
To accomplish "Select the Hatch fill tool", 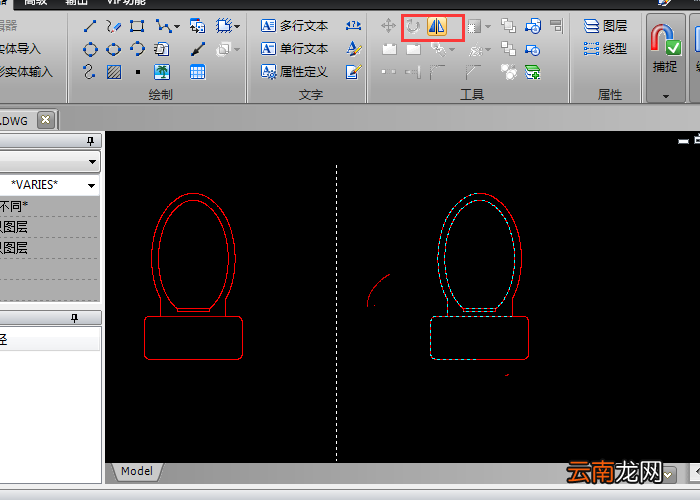I will click(x=114, y=71).
